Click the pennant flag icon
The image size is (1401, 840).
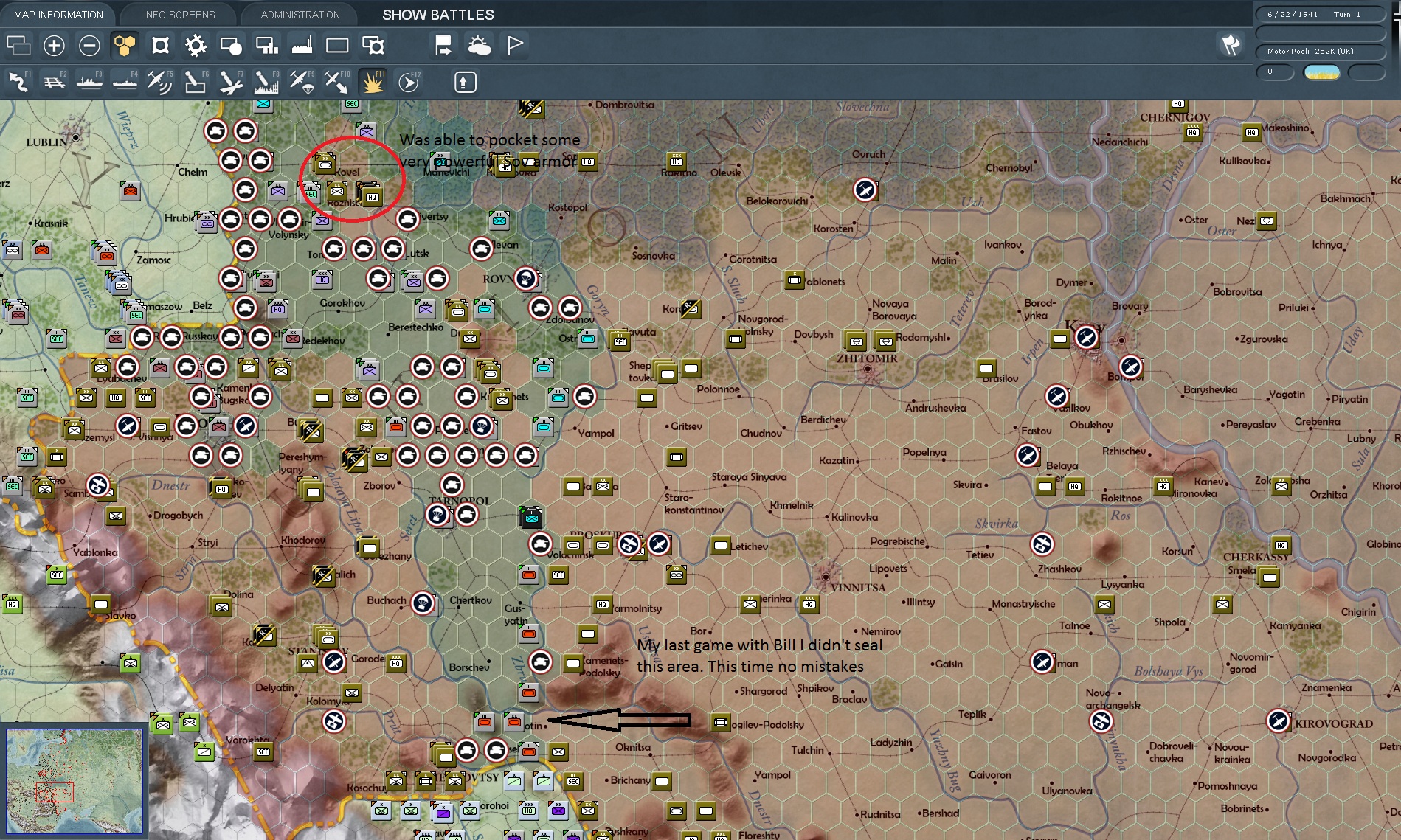[x=515, y=46]
